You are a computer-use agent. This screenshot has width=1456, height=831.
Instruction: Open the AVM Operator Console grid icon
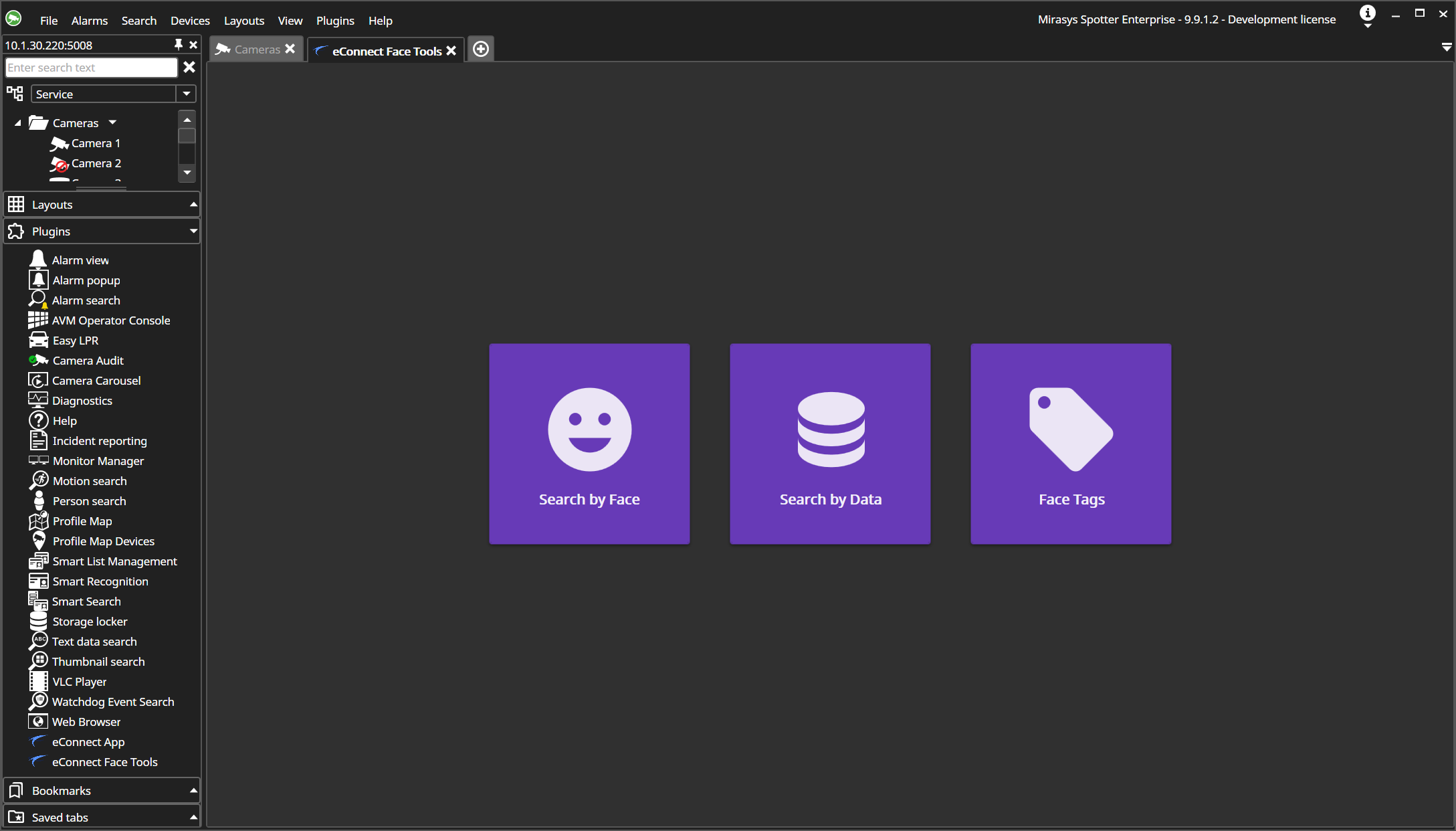pyautogui.click(x=38, y=320)
